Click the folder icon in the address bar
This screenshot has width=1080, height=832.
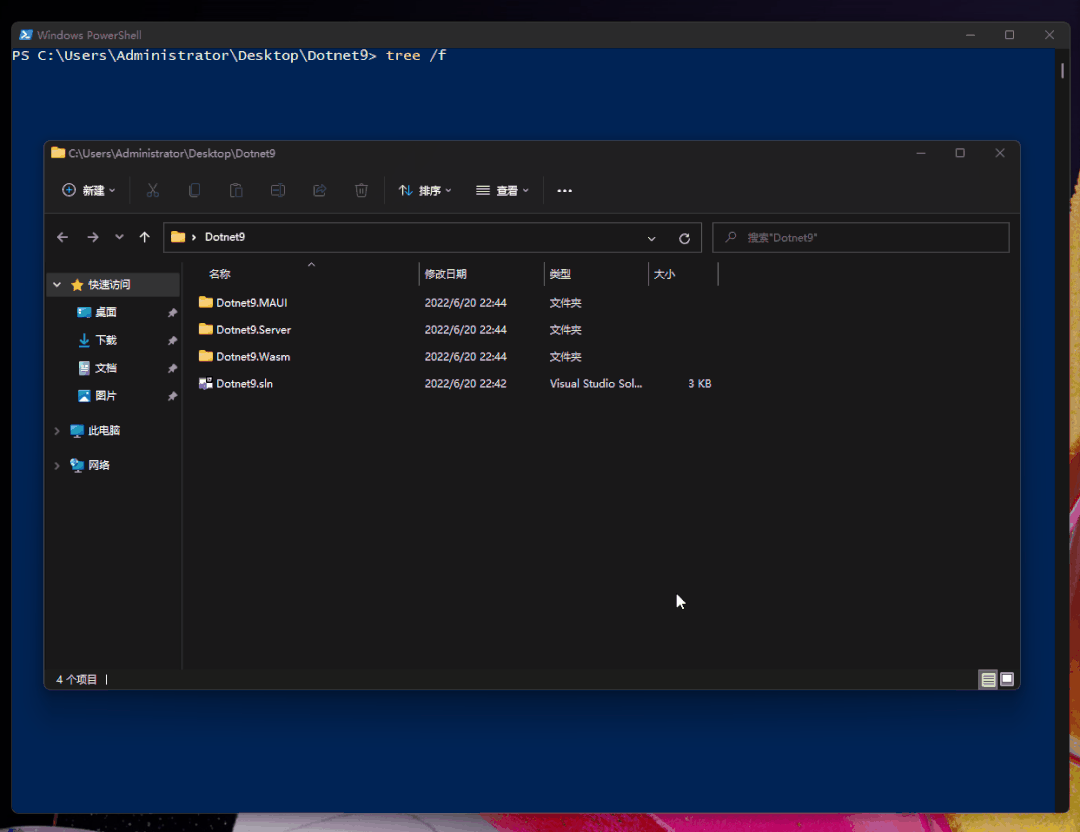[178, 237]
